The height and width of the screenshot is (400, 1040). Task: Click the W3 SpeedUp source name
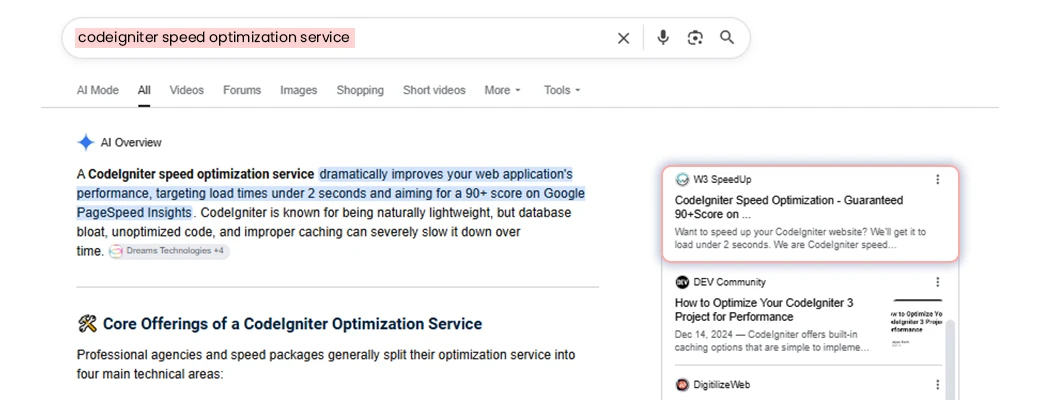[722, 179]
